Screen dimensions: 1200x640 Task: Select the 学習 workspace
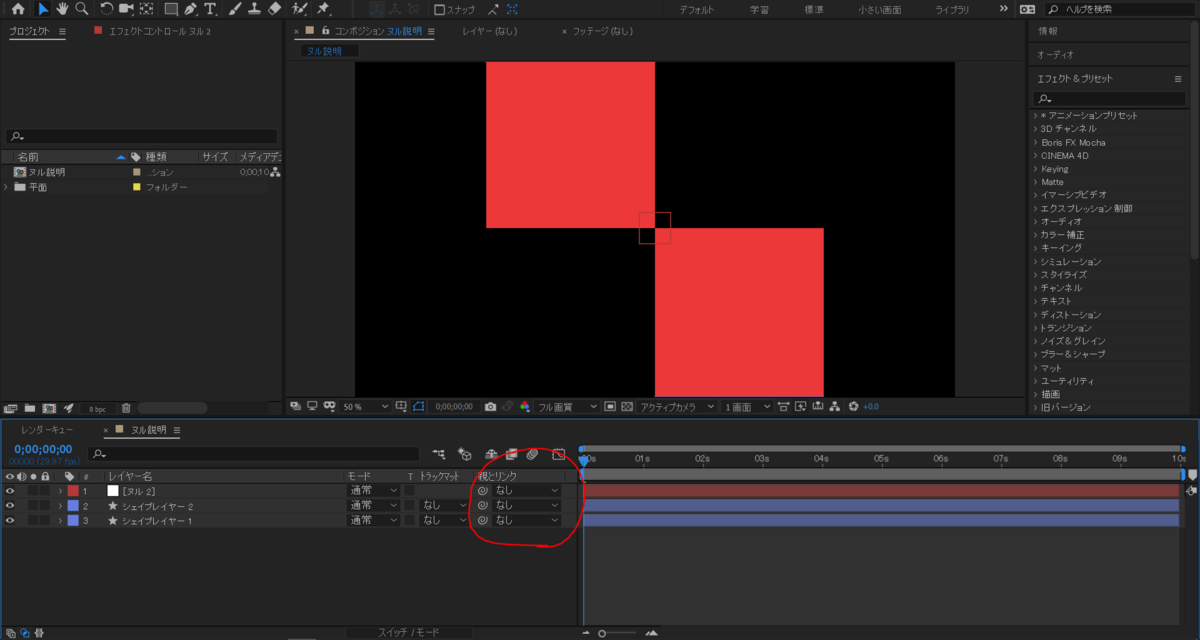click(760, 9)
